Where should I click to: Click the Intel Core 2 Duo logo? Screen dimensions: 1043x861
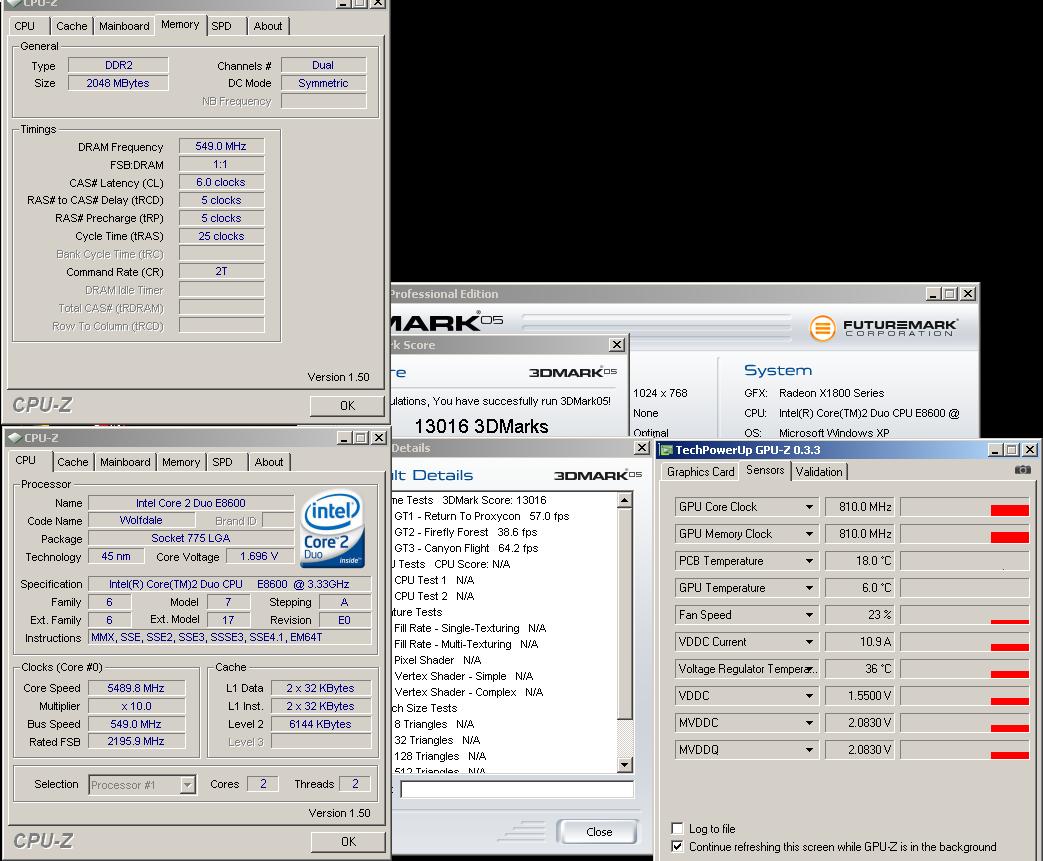pos(332,529)
